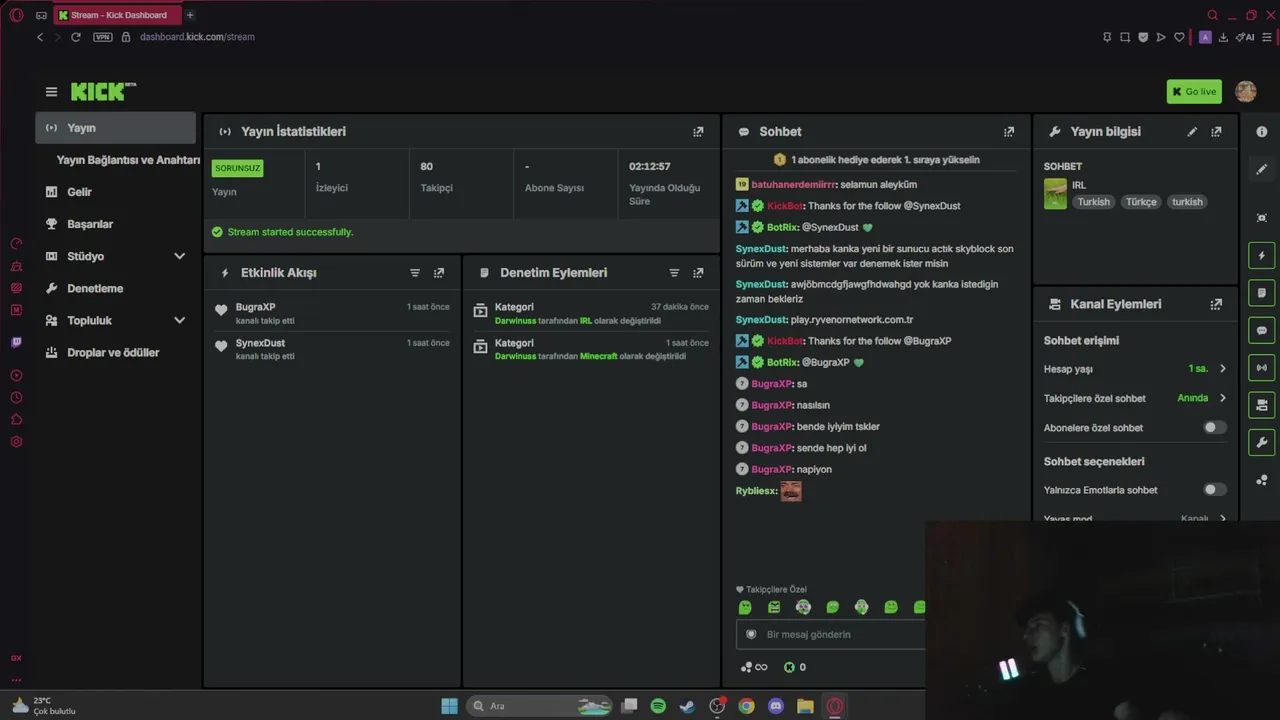Open Google Chrome from the taskbar
Image resolution: width=1280 pixels, height=720 pixels.
tap(746, 706)
